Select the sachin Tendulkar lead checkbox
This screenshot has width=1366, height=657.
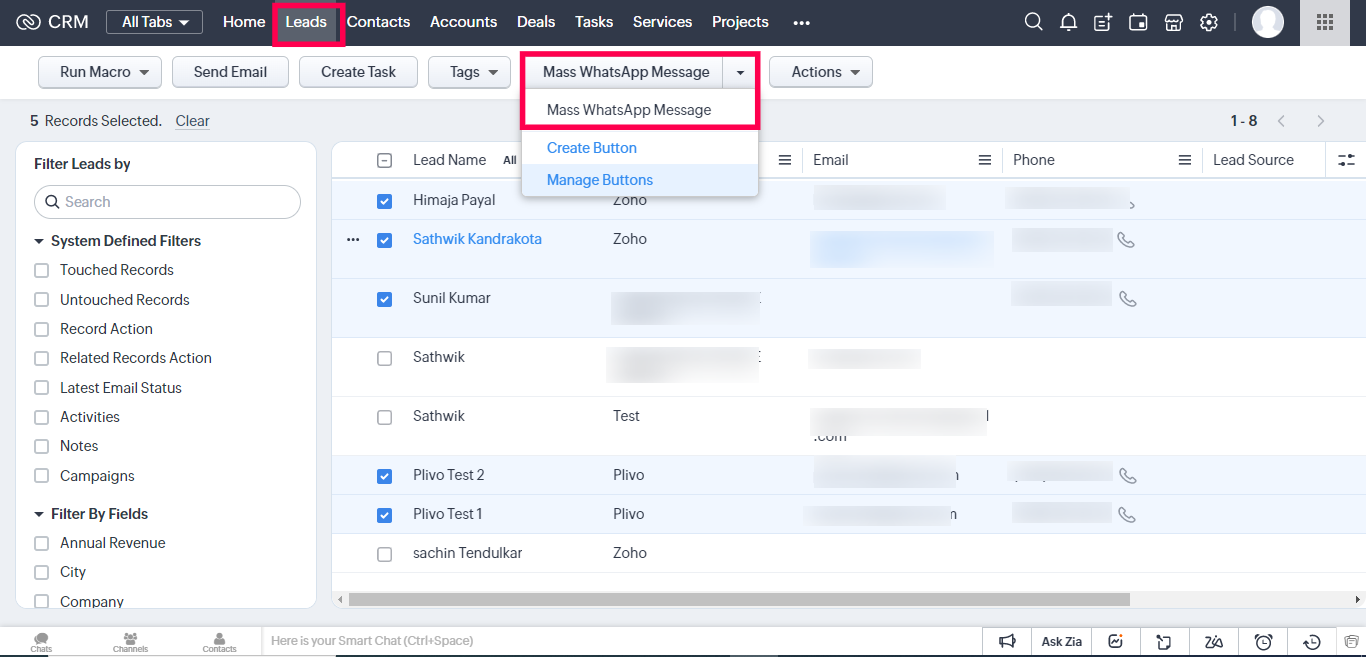[385, 554]
